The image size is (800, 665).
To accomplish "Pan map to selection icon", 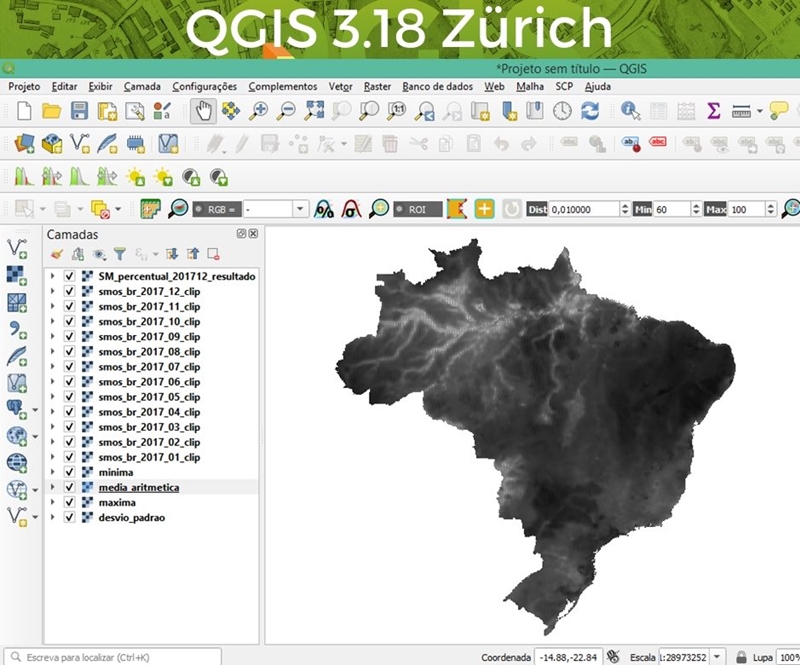I will point(231,111).
